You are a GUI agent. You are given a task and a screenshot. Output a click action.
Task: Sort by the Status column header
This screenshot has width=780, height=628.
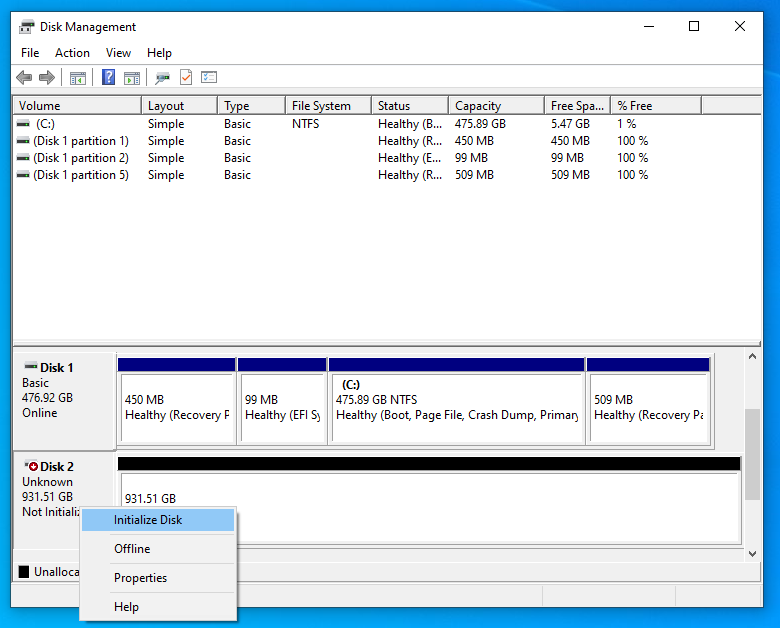click(x=410, y=105)
